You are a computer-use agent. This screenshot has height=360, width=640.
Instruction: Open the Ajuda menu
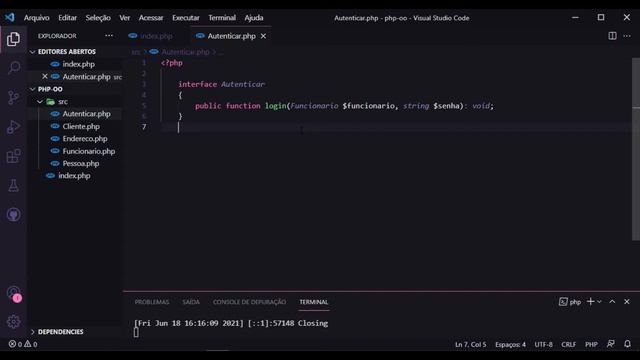tap(254, 18)
